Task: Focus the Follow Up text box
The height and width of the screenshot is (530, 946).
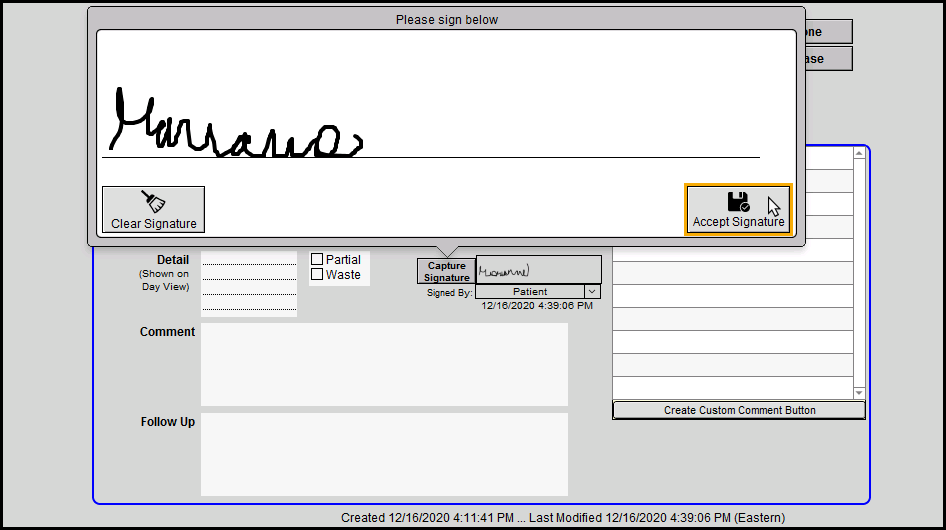Action: point(384,454)
